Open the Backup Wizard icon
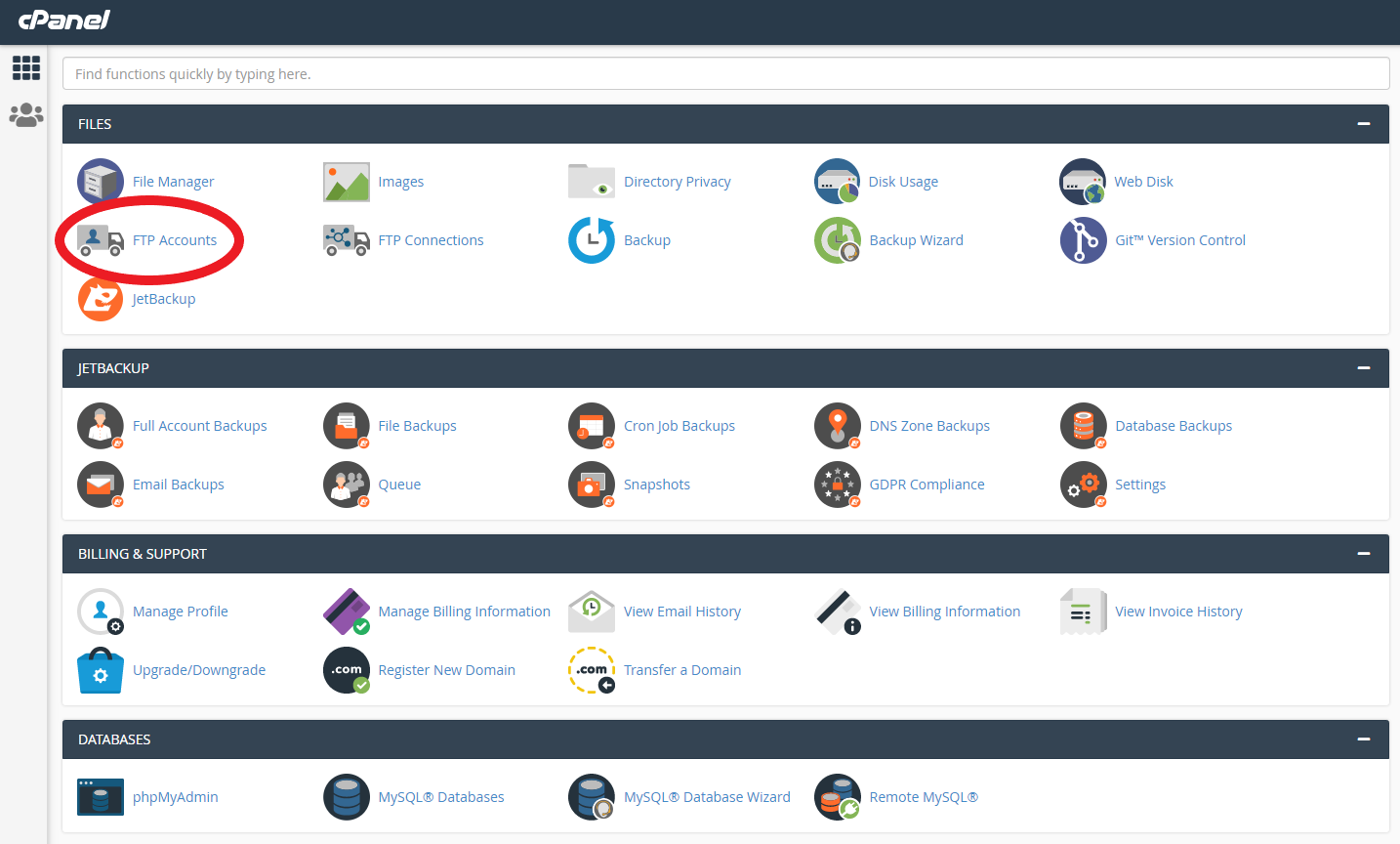This screenshot has height=844, width=1400. pos(837,240)
